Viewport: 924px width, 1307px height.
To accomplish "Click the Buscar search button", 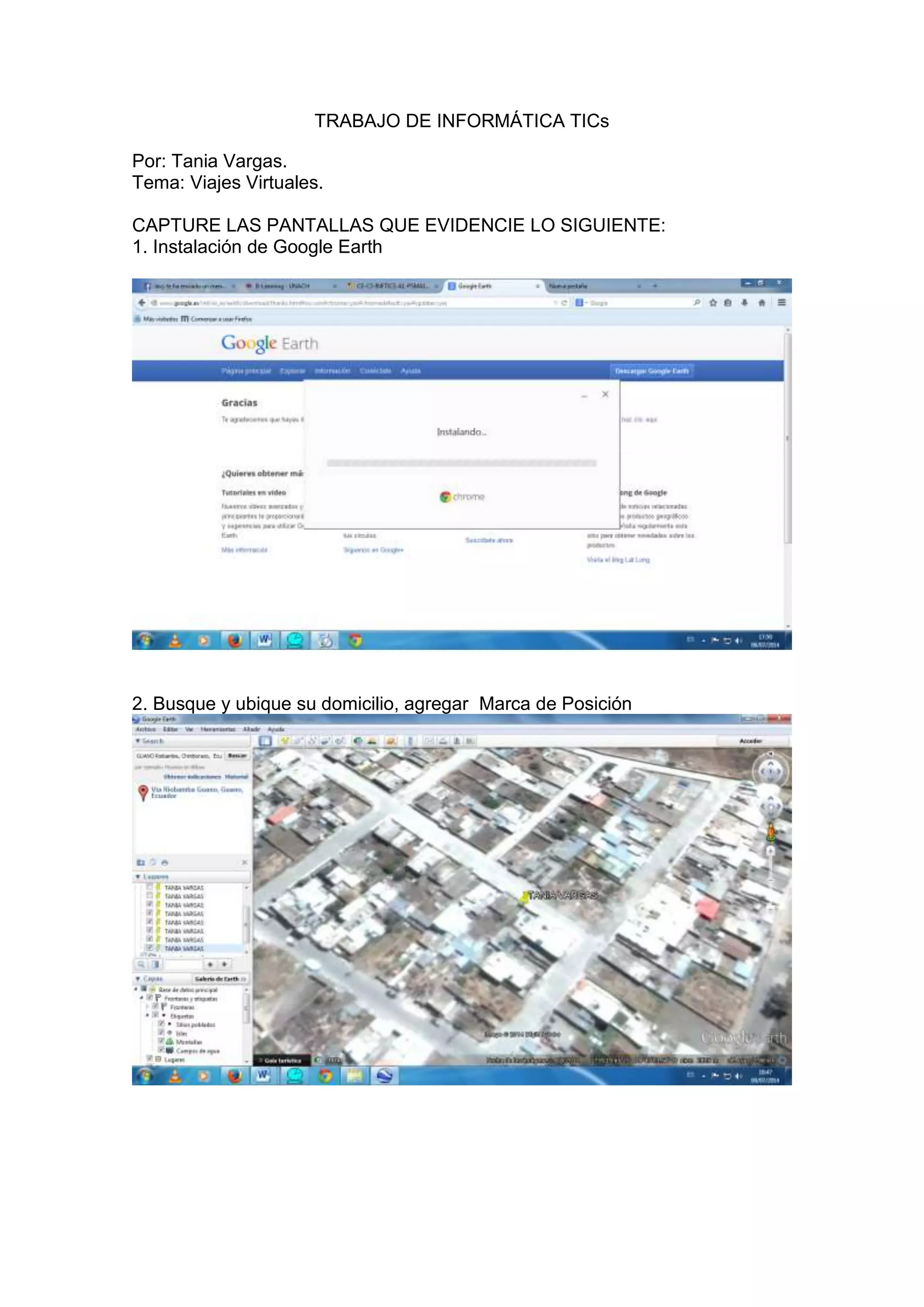I will [237, 755].
